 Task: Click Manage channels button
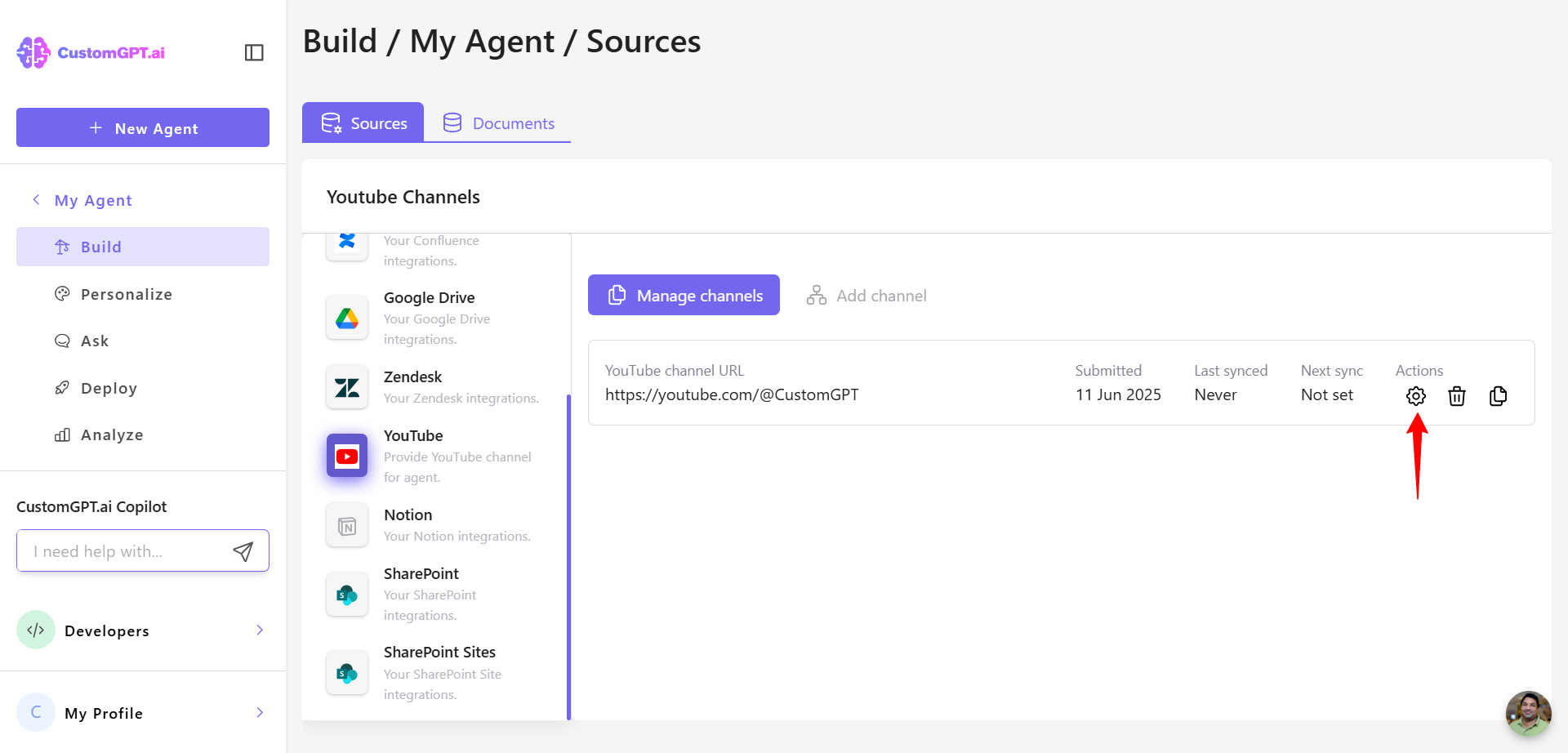pos(684,295)
